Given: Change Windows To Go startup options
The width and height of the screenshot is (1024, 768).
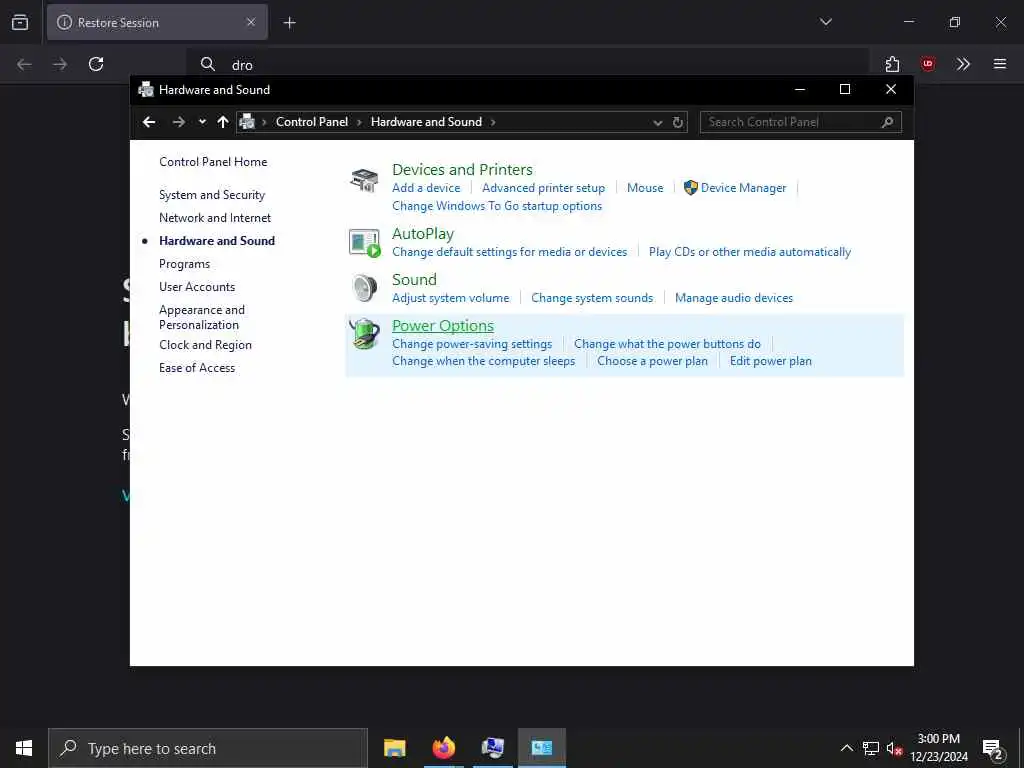Looking at the screenshot, I should [497, 206].
